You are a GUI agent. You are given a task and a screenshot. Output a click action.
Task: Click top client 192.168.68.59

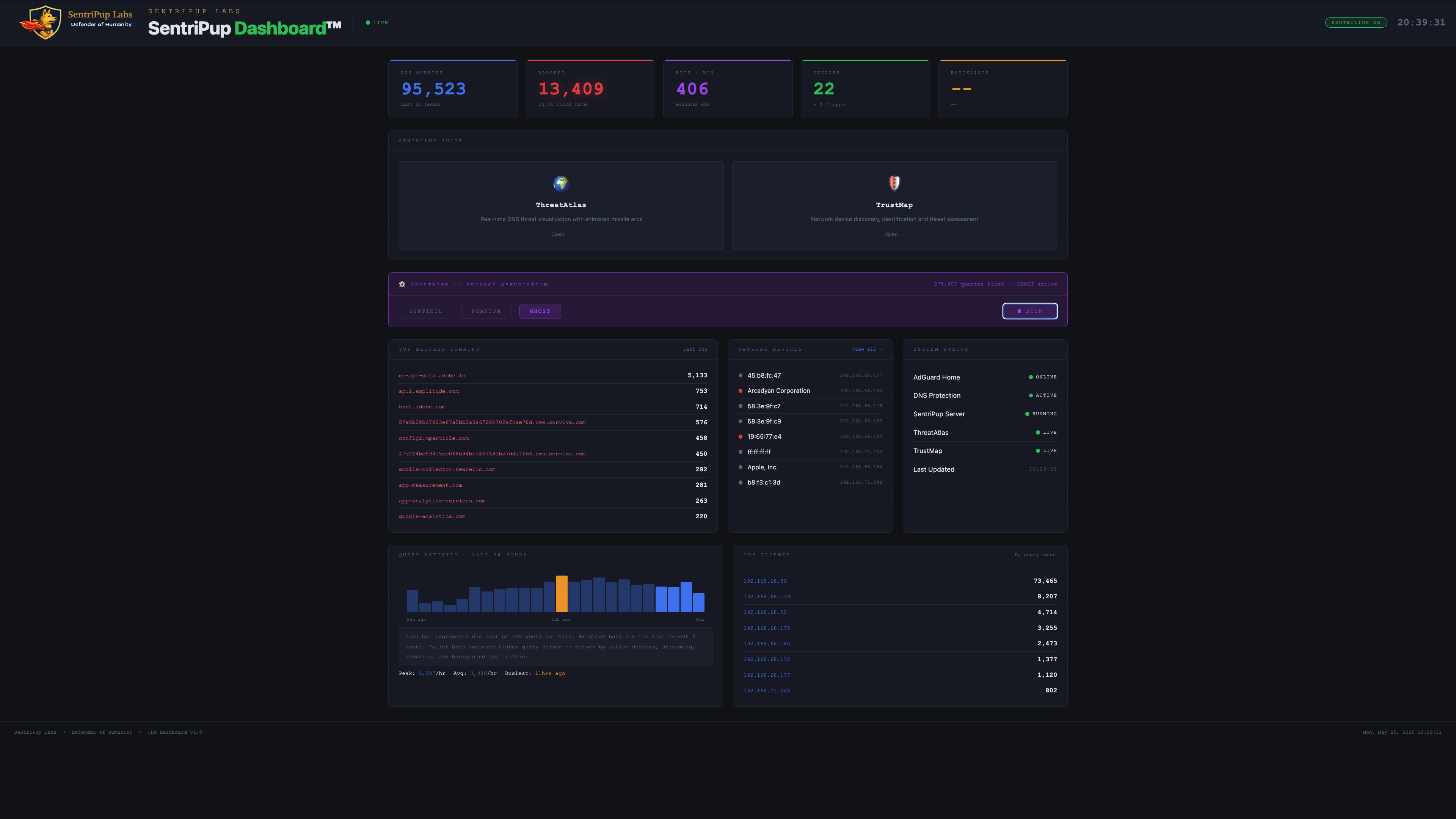765,581
